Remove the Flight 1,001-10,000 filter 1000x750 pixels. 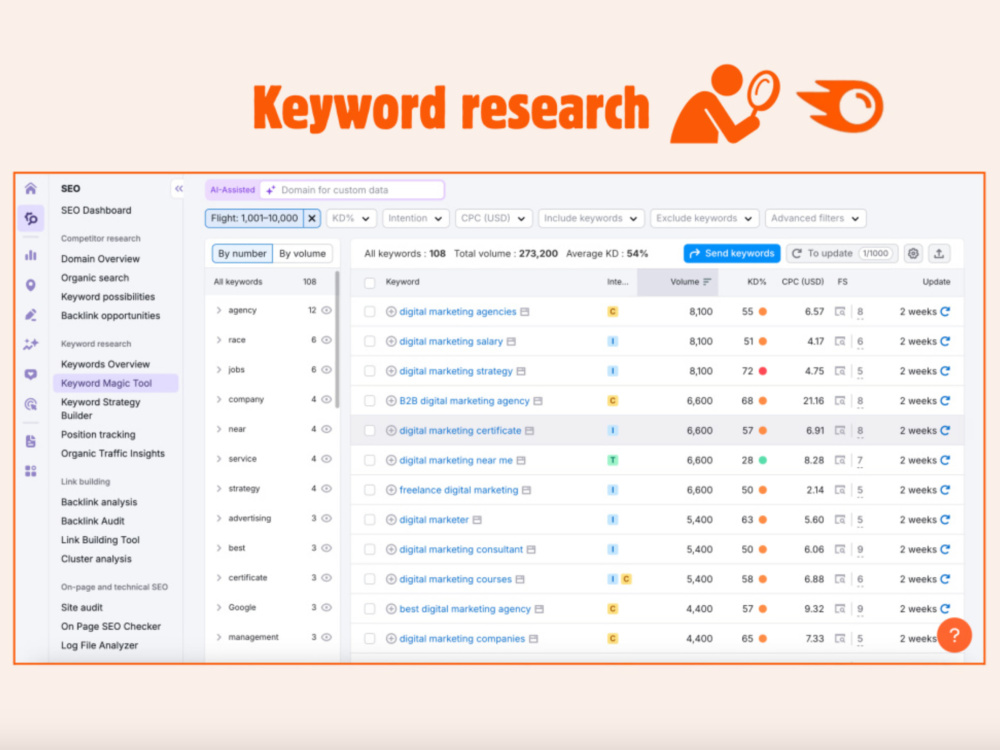coord(312,218)
